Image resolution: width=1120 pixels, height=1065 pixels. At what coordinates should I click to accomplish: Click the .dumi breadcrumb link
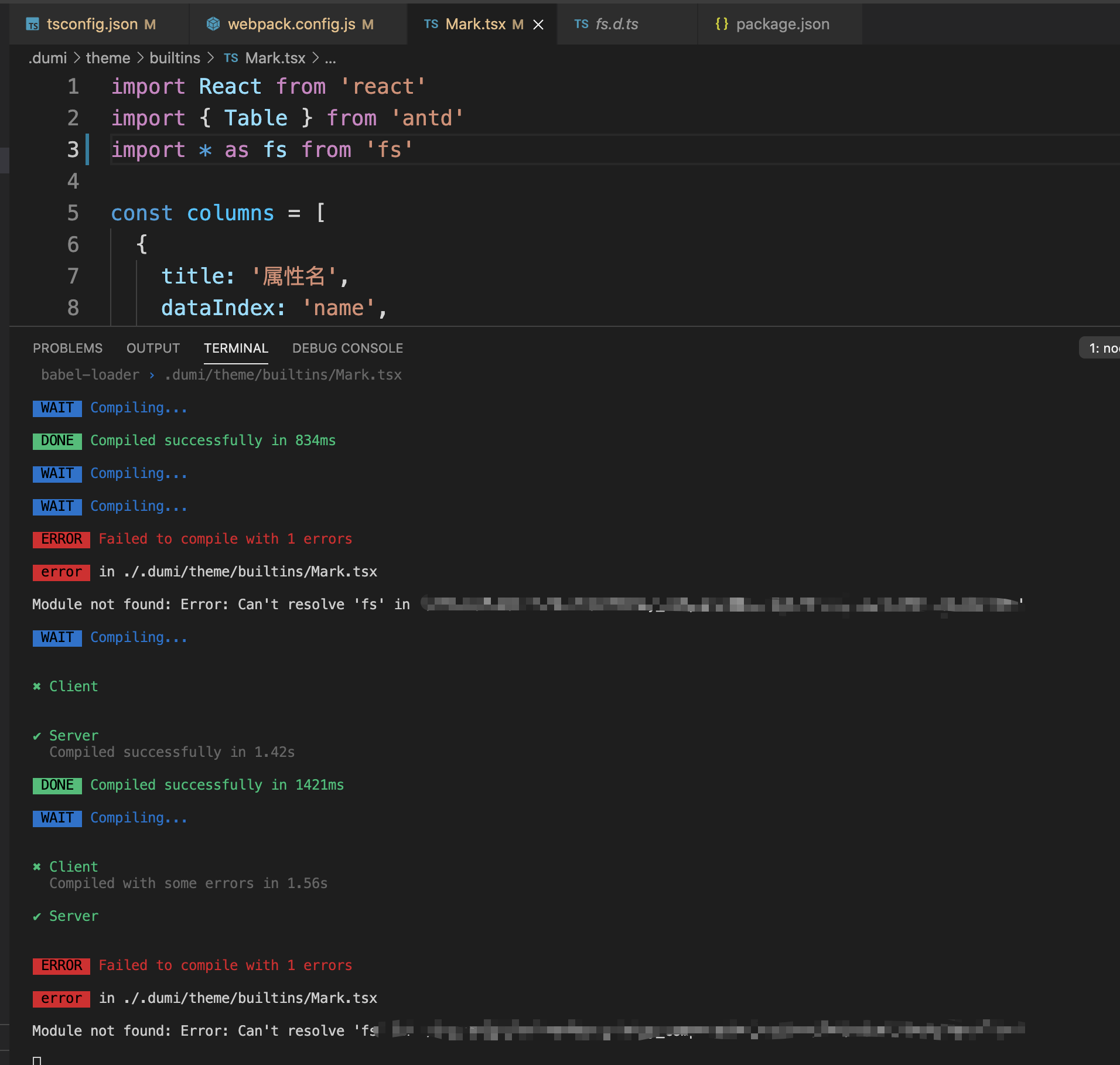point(47,58)
